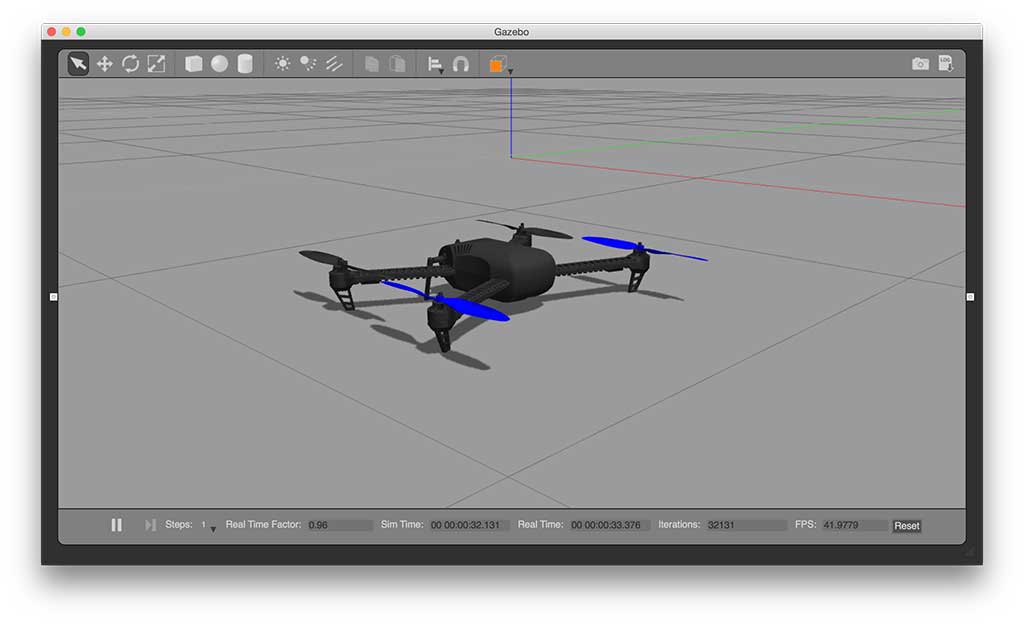Click the Iterations value 32131
The height and width of the screenshot is (624, 1024).
[x=746, y=525]
